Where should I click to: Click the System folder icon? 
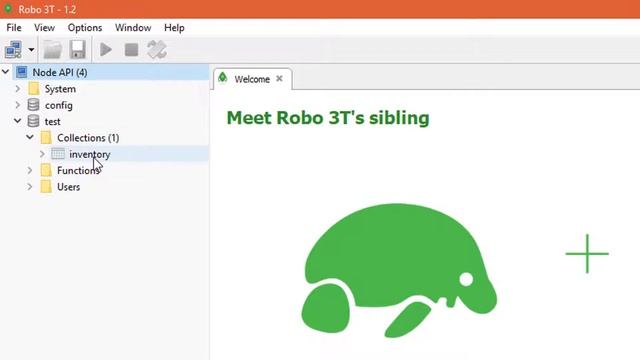34,89
